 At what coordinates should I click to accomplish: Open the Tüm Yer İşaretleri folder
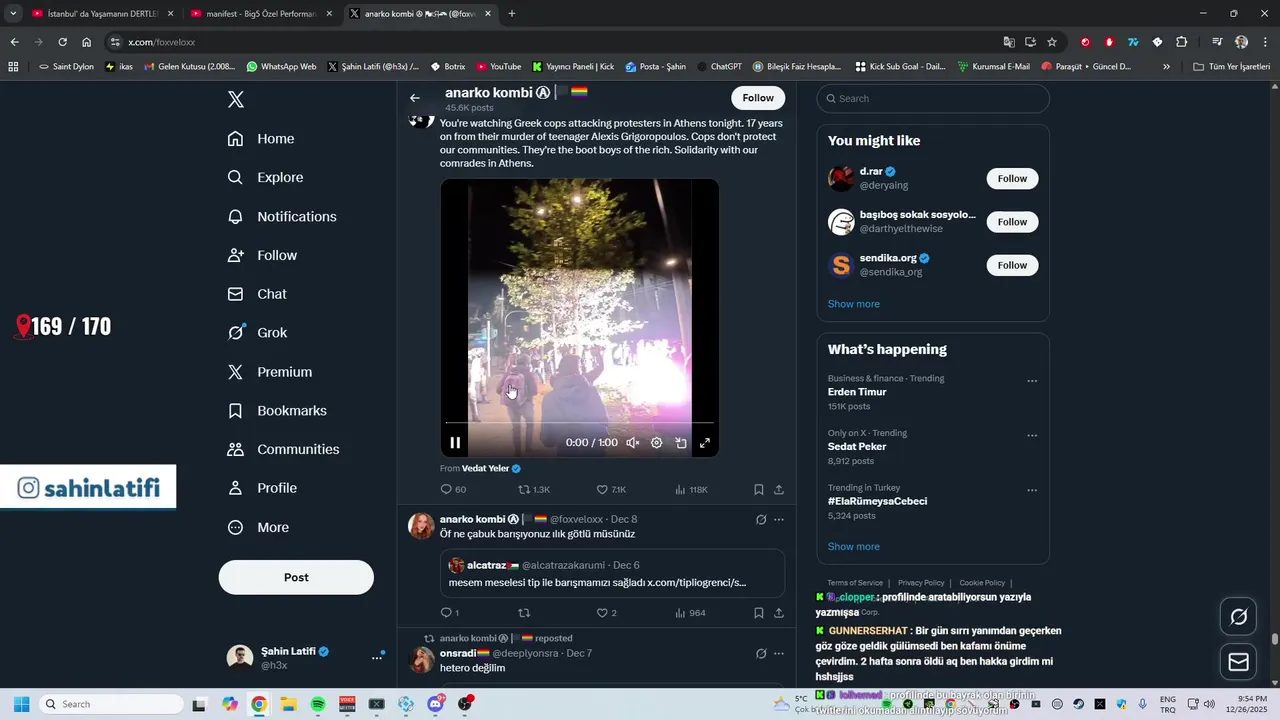pos(1232,67)
